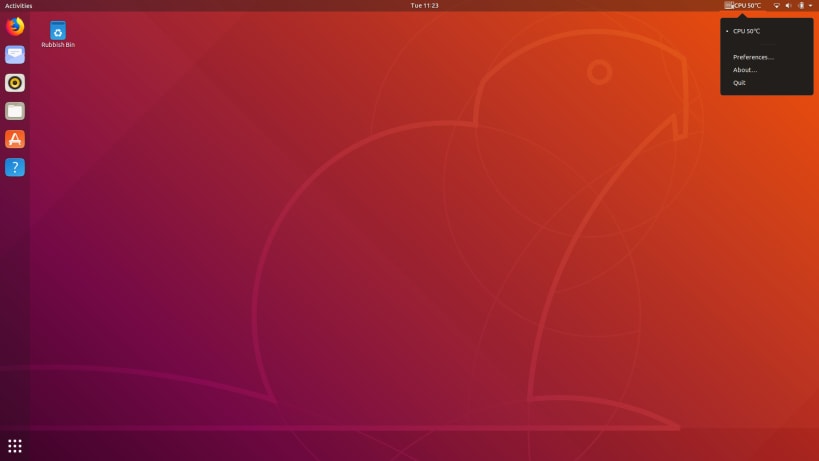Open Rhythmbox music player in dock
Image resolution: width=819 pixels, height=461 pixels.
coord(15,82)
